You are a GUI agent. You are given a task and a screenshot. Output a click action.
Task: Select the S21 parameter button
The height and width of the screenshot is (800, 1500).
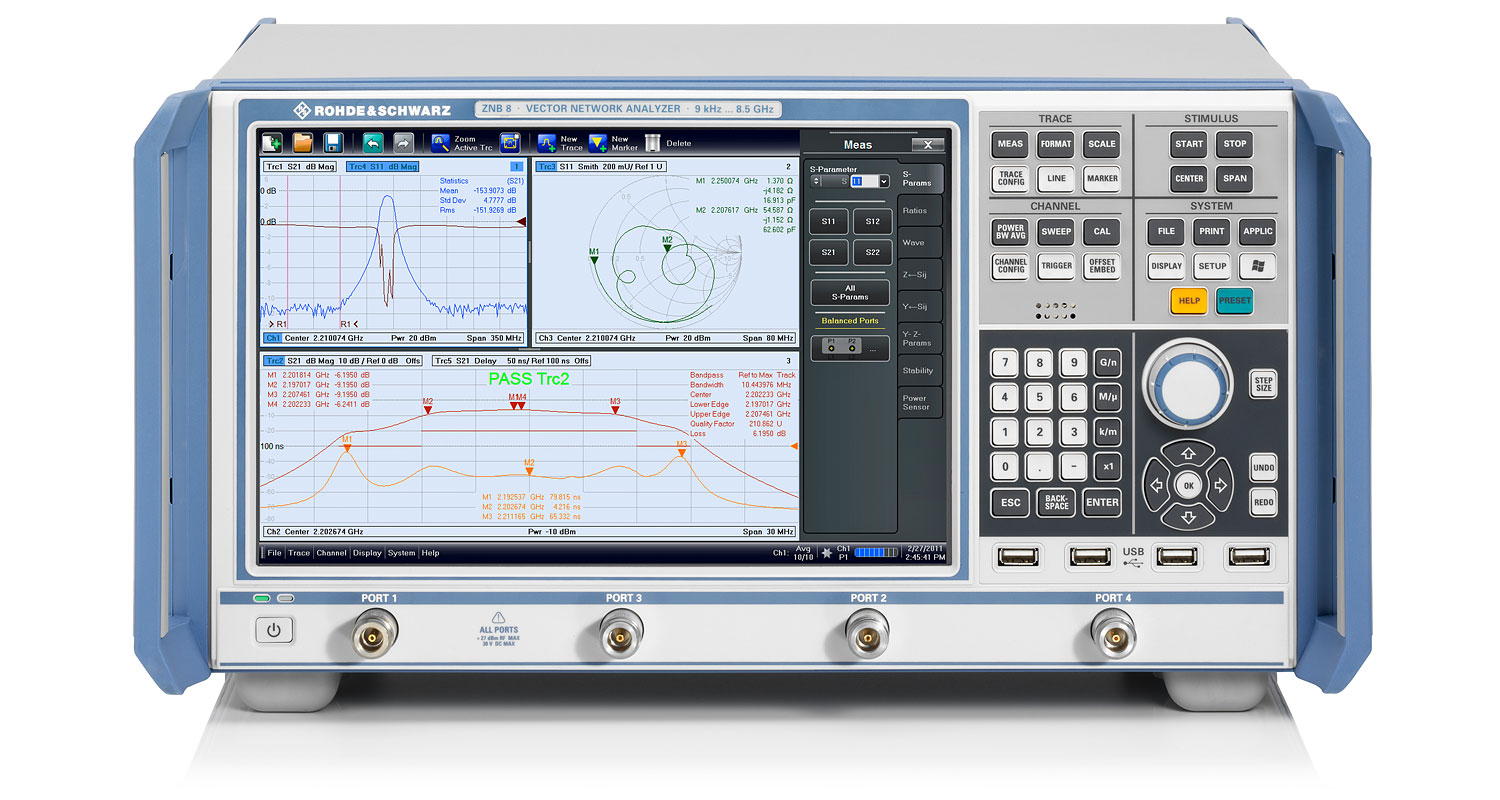[x=828, y=252]
